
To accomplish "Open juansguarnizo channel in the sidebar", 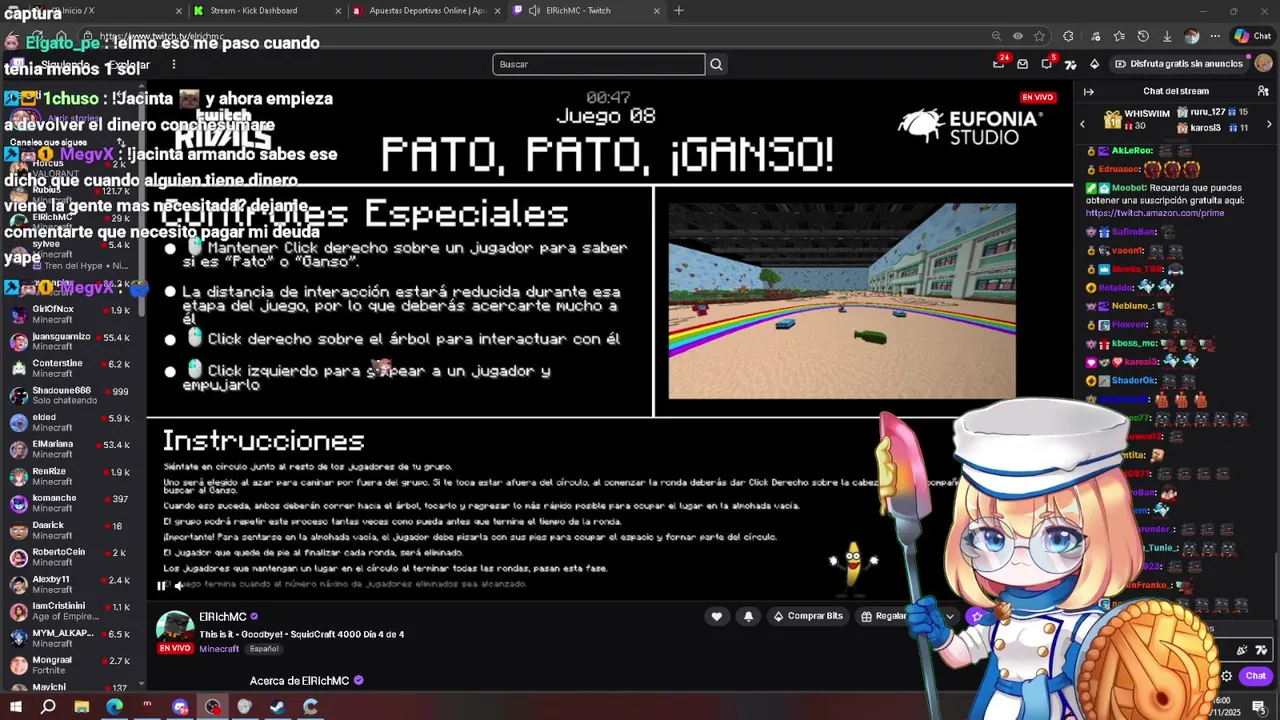I will (72, 341).
